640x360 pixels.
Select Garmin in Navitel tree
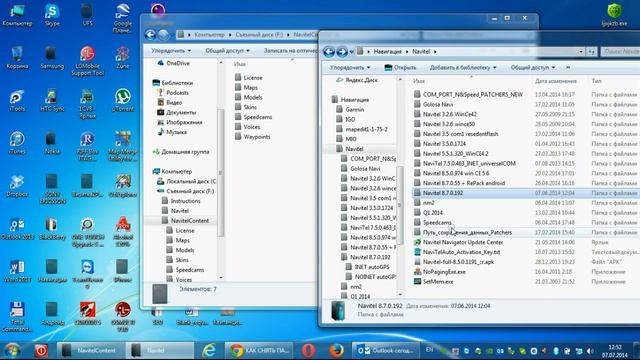click(x=354, y=109)
